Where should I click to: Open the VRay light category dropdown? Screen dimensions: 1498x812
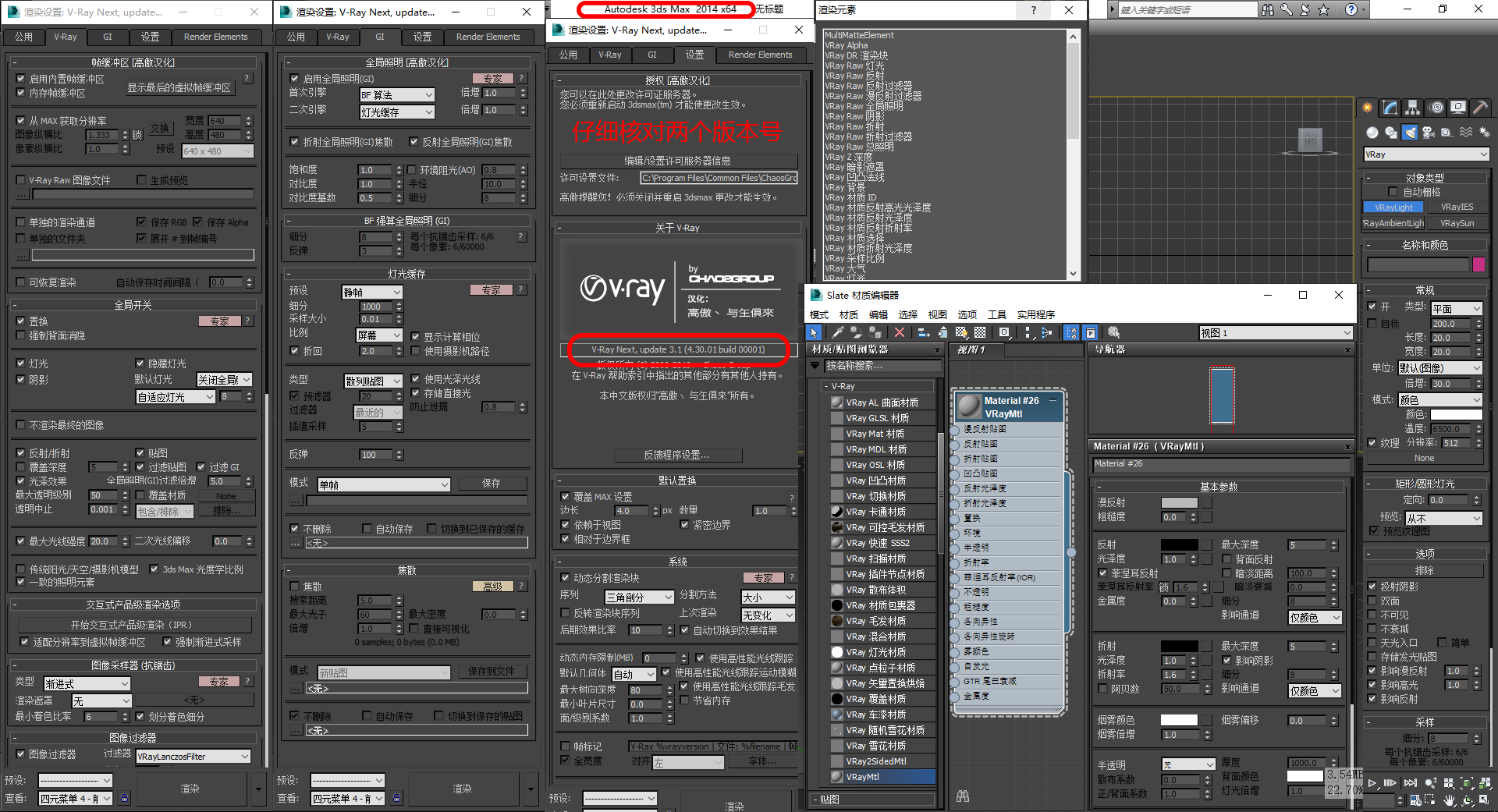tap(1426, 154)
